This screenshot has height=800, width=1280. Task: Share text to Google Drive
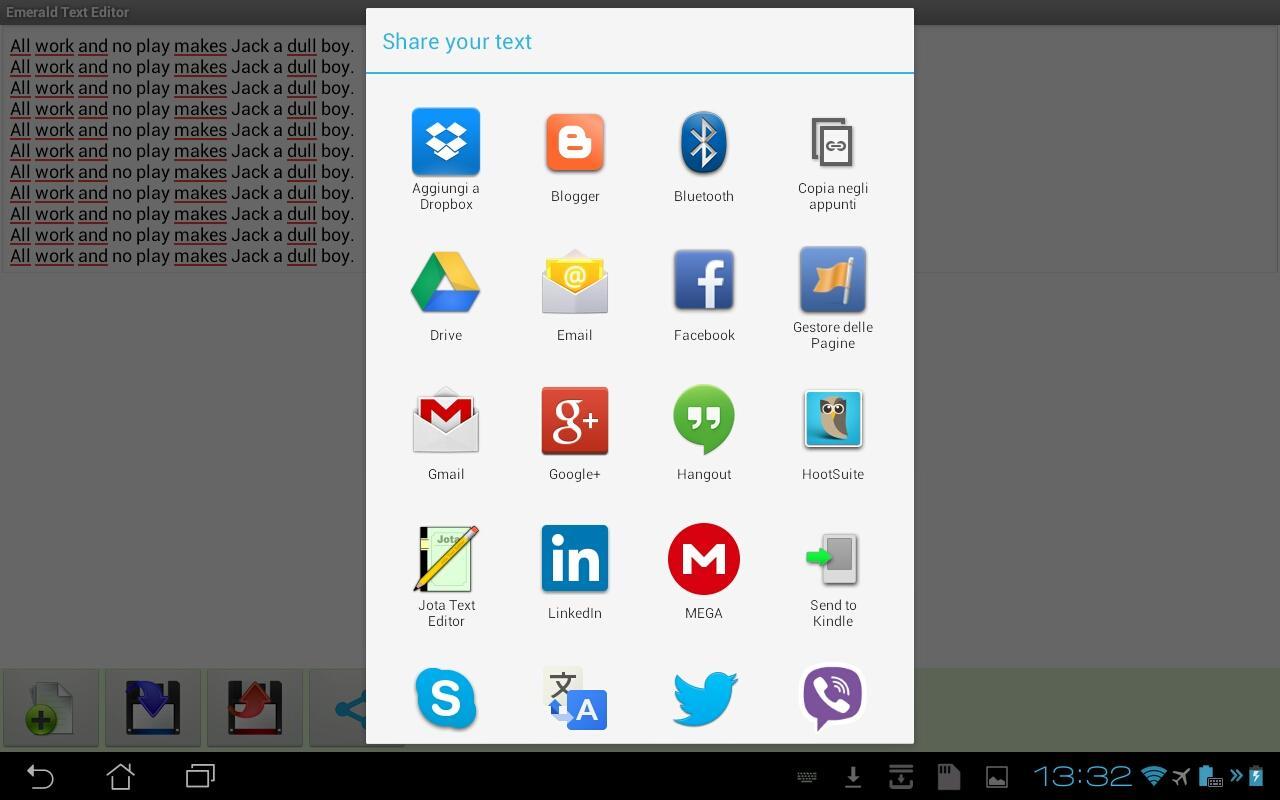[446, 298]
